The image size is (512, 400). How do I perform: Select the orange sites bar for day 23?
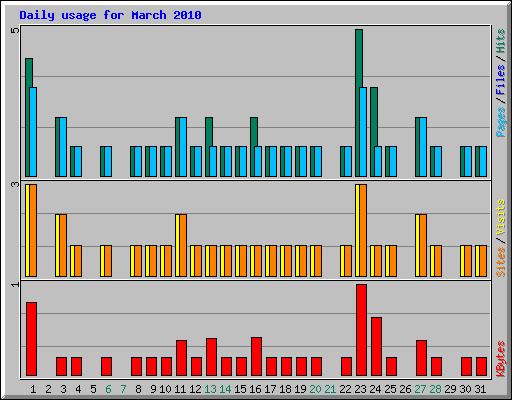[x=363, y=230]
